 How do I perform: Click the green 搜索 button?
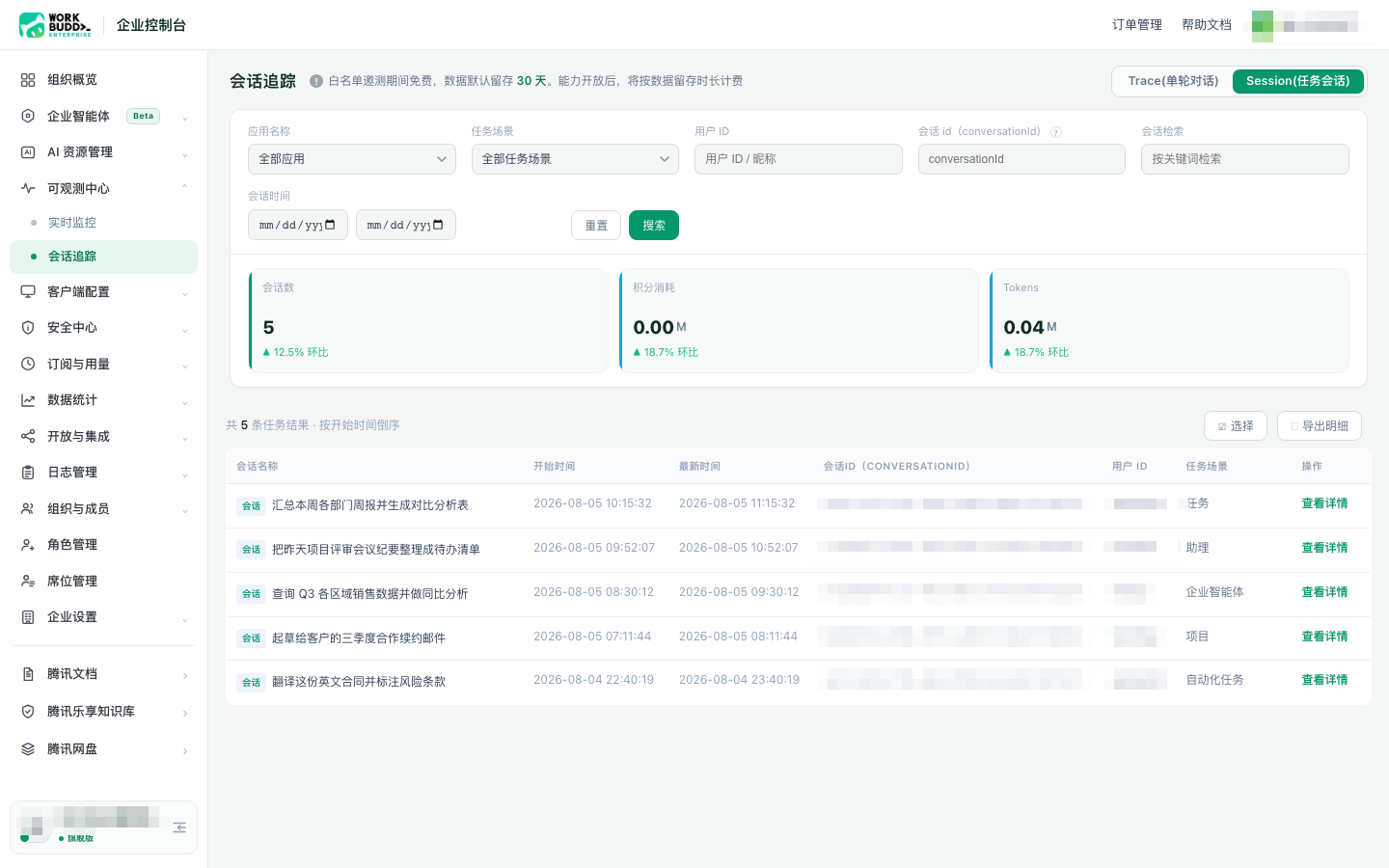(654, 226)
